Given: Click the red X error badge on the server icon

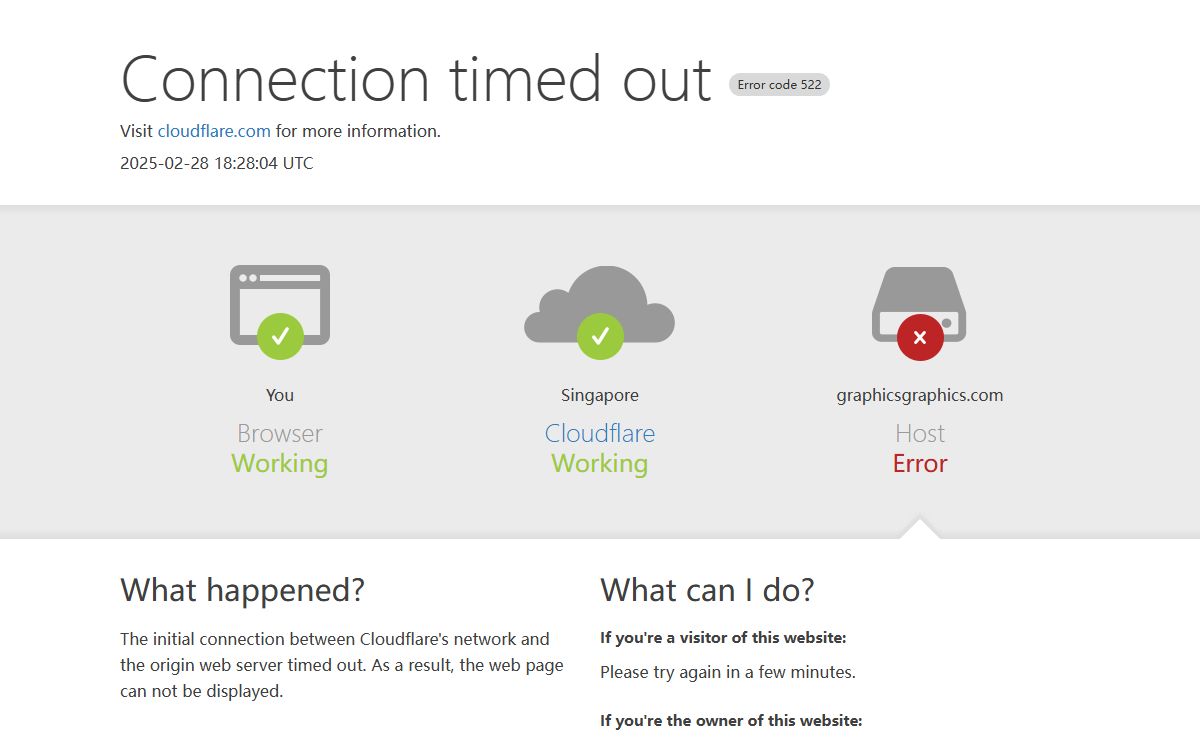Looking at the screenshot, I should [920, 336].
